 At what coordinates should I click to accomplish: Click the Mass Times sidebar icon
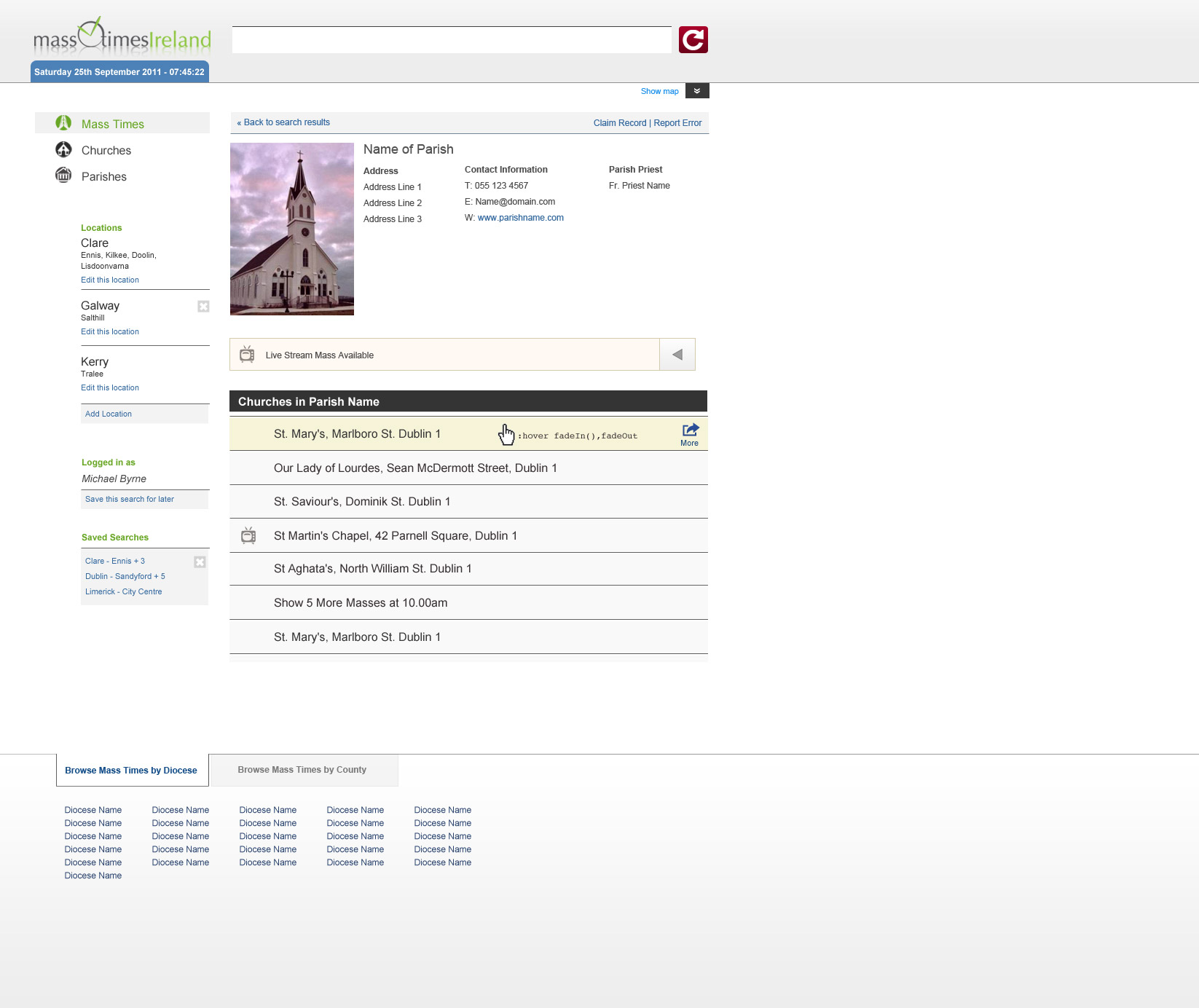pyautogui.click(x=63, y=123)
